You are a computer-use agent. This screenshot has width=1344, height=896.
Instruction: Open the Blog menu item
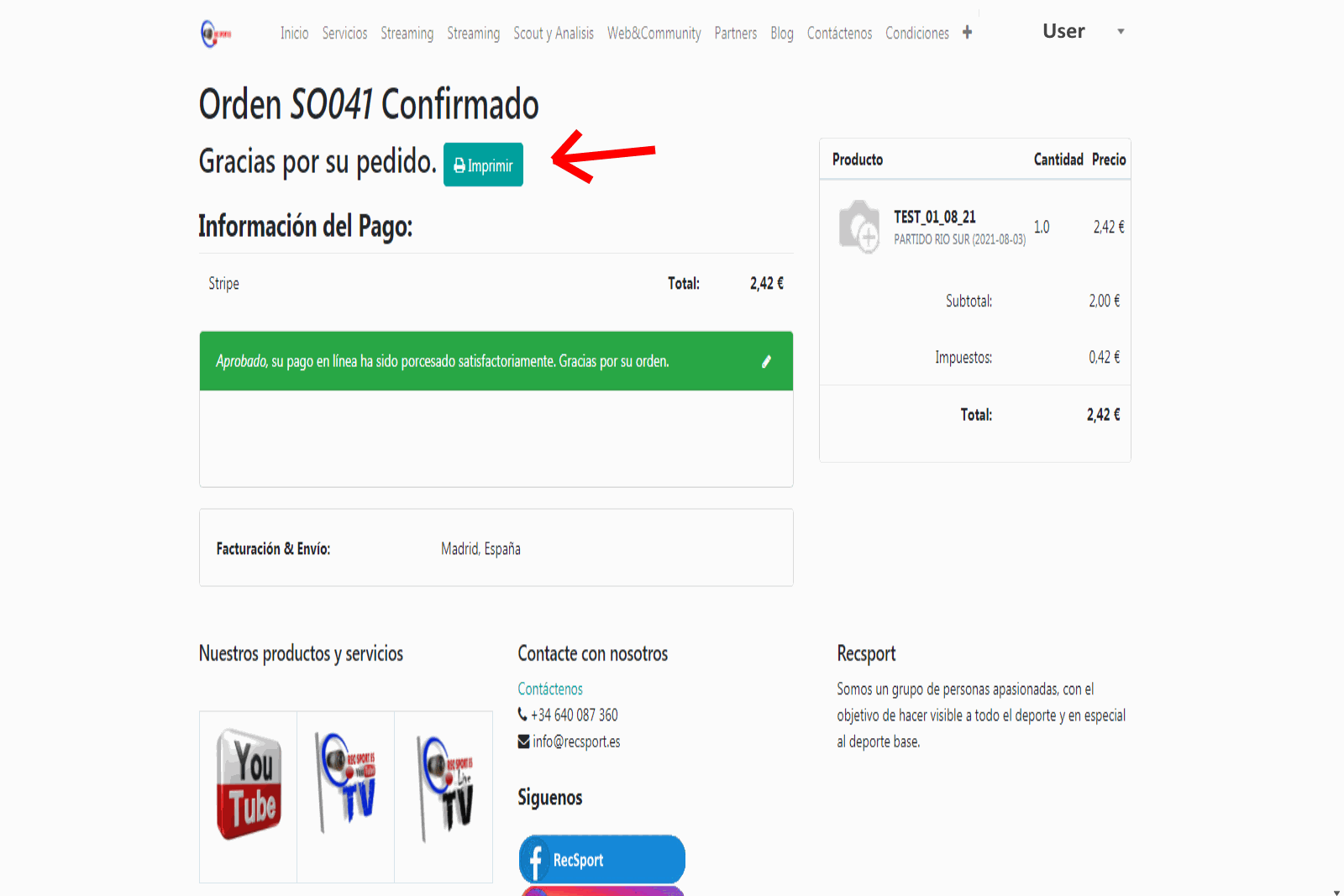coord(781,34)
